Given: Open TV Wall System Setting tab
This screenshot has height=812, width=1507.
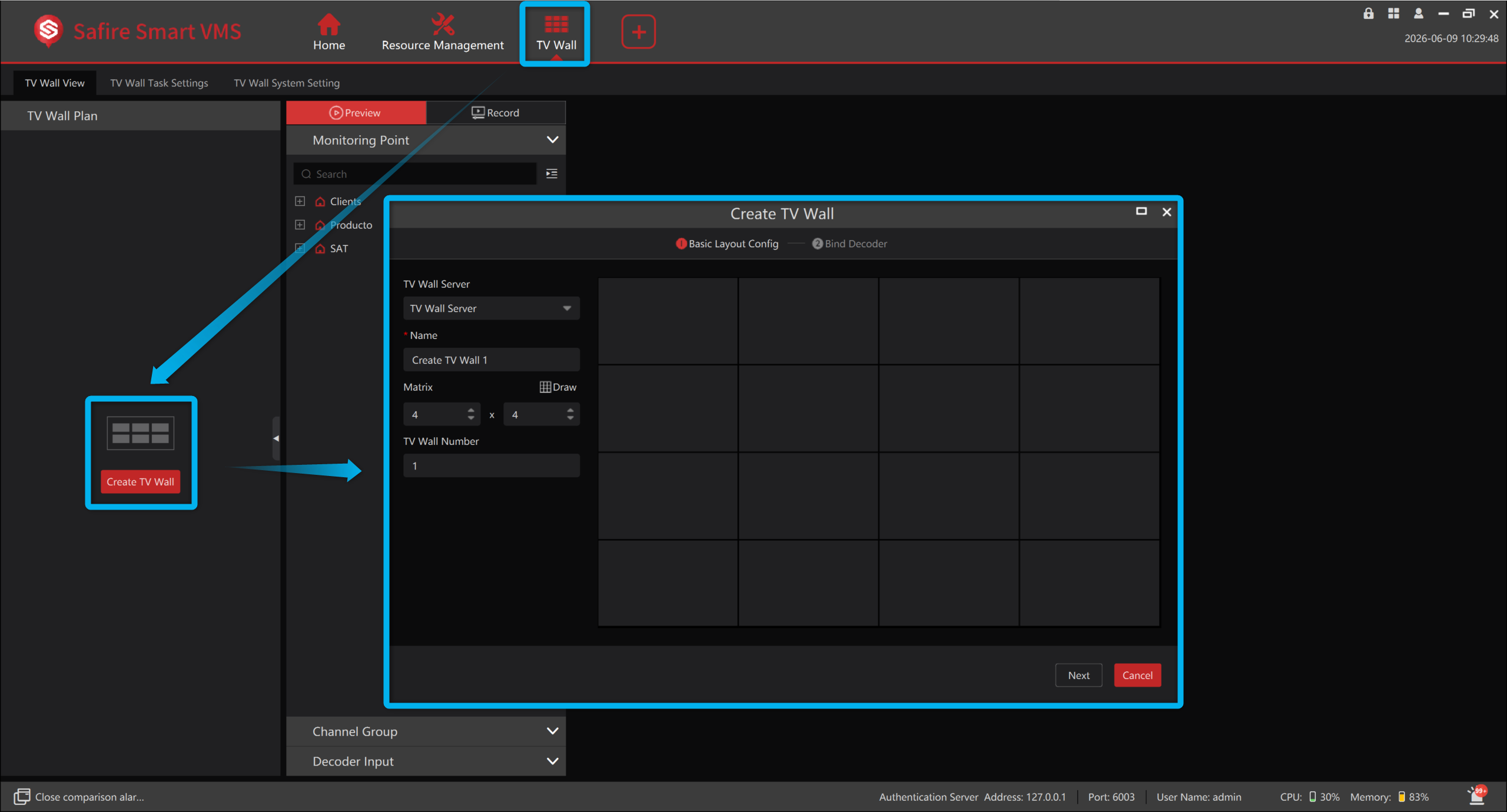Looking at the screenshot, I should (x=287, y=83).
